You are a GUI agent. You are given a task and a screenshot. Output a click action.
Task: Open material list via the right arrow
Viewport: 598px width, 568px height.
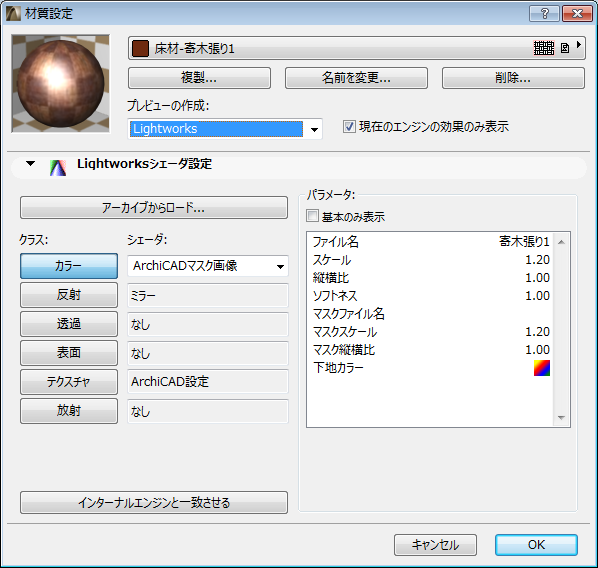pyautogui.click(x=579, y=45)
